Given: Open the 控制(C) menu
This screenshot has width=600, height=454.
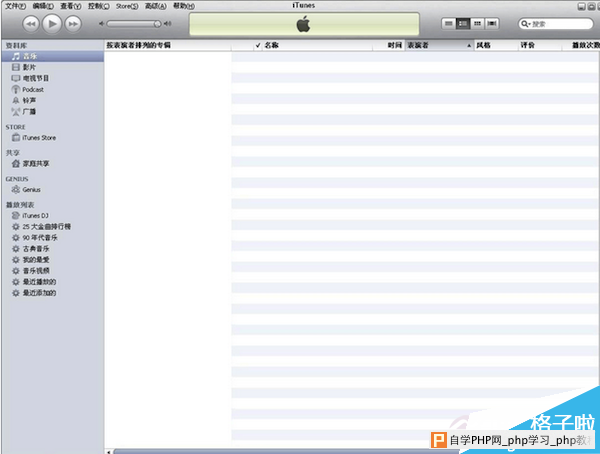Looking at the screenshot, I should coord(99,6).
